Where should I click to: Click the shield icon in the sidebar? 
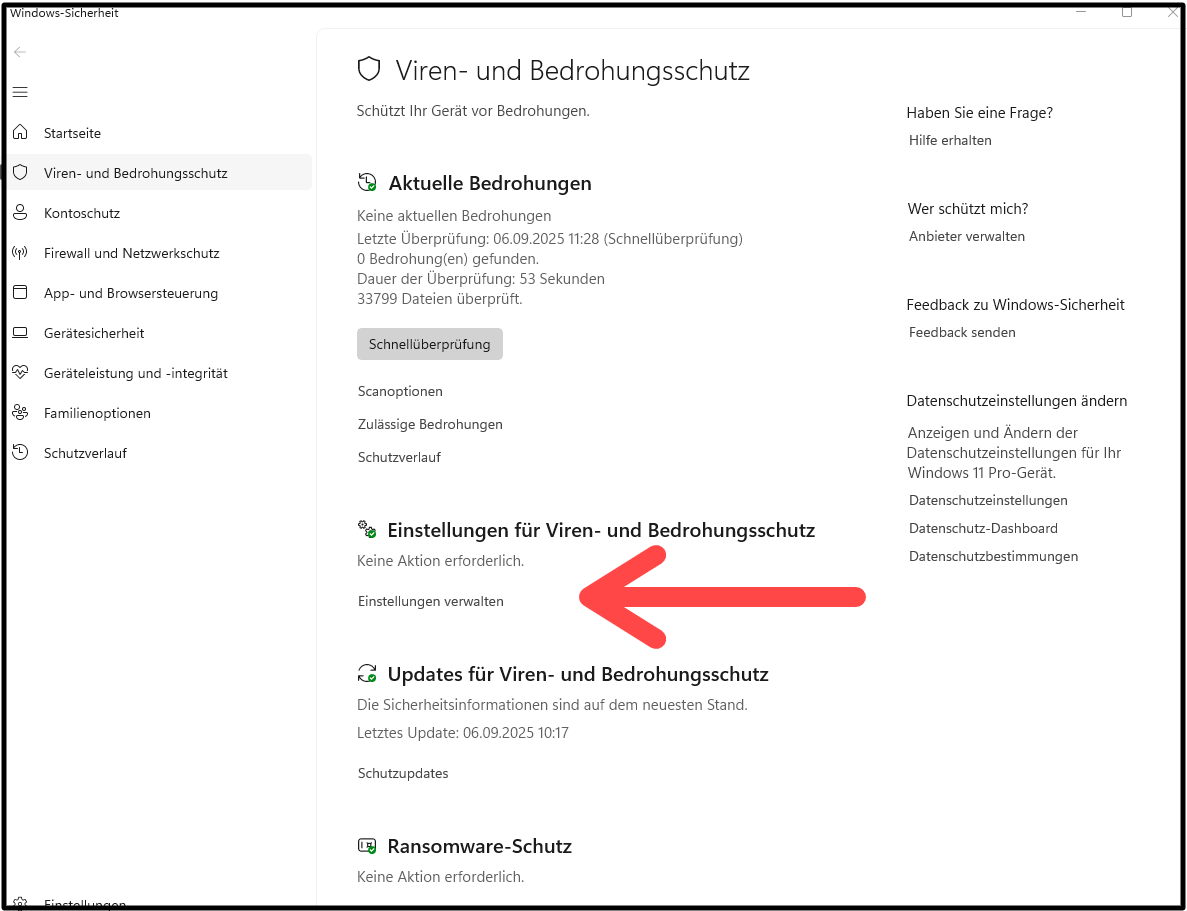pos(20,173)
